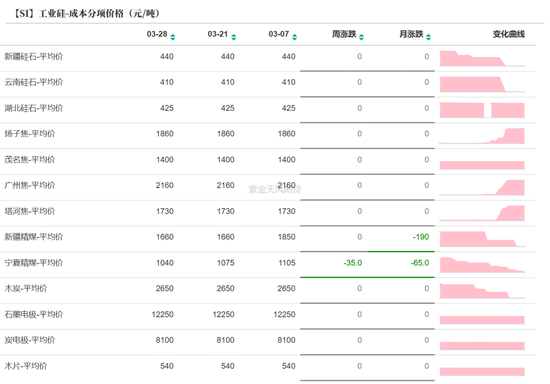550x384 pixels.
Task: Select the 木片-平均价 row label
Action: (26, 366)
